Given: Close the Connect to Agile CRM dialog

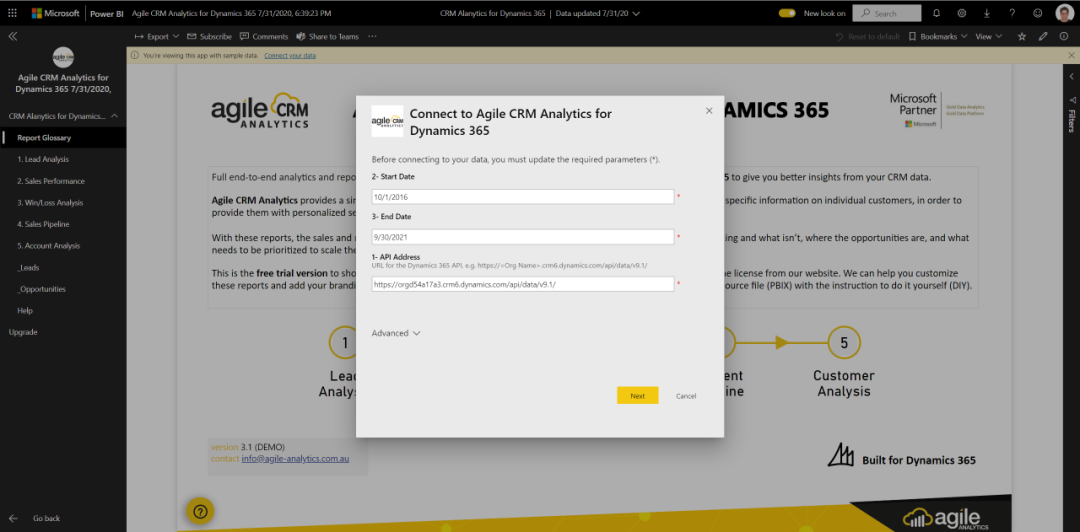Looking at the screenshot, I should tap(709, 110).
